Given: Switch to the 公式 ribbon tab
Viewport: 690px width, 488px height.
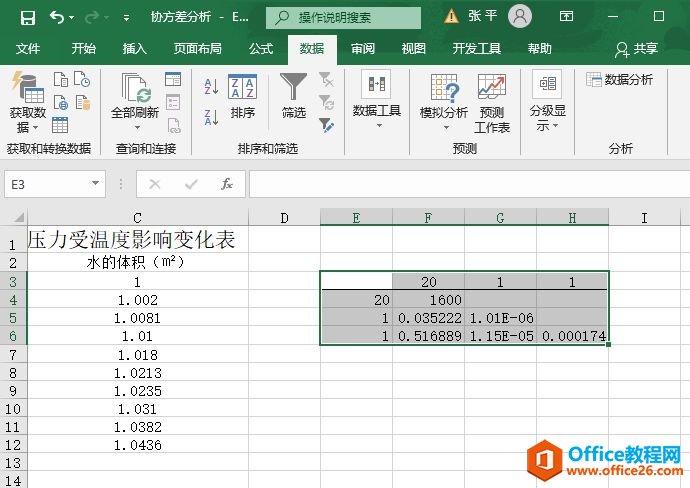Looking at the screenshot, I should click(x=261, y=48).
